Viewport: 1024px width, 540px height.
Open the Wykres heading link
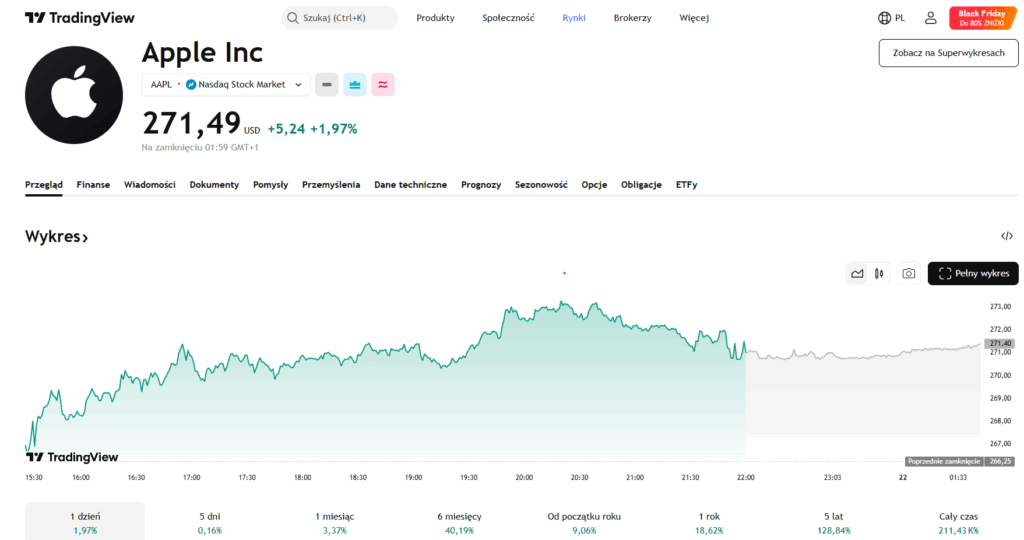click(56, 236)
